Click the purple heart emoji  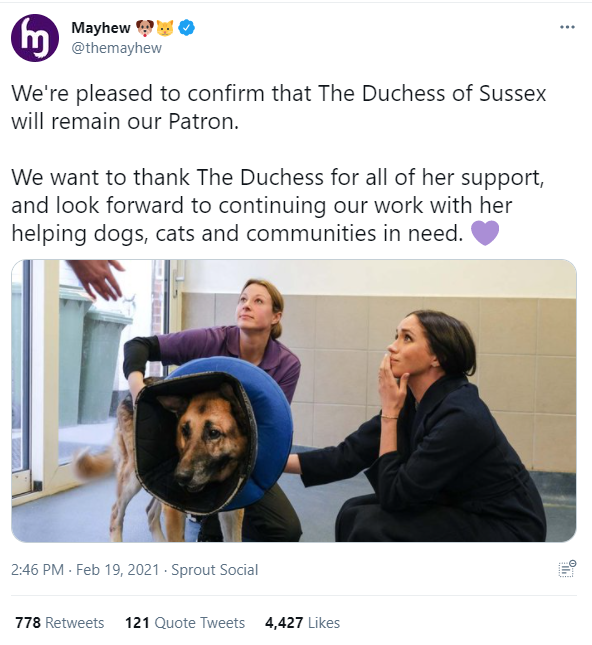pos(485,233)
